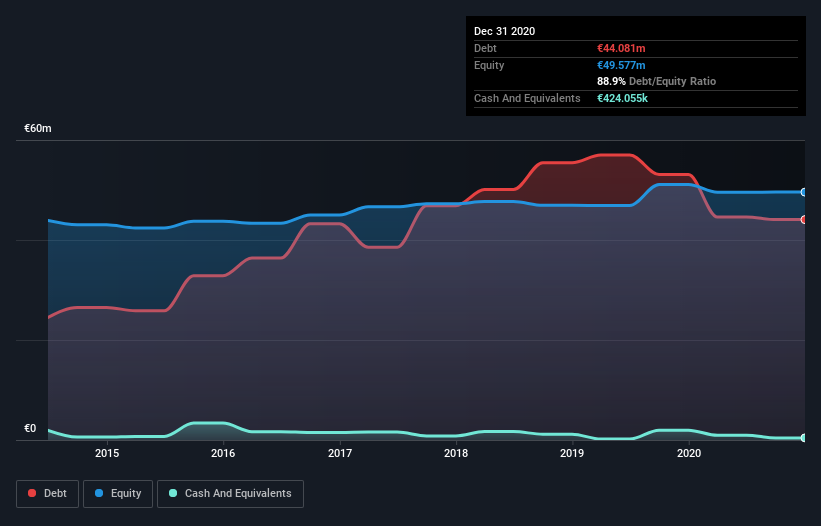821x526 pixels.
Task: Click the teal Cash And Equivalents legend dot
Action: [x=173, y=493]
